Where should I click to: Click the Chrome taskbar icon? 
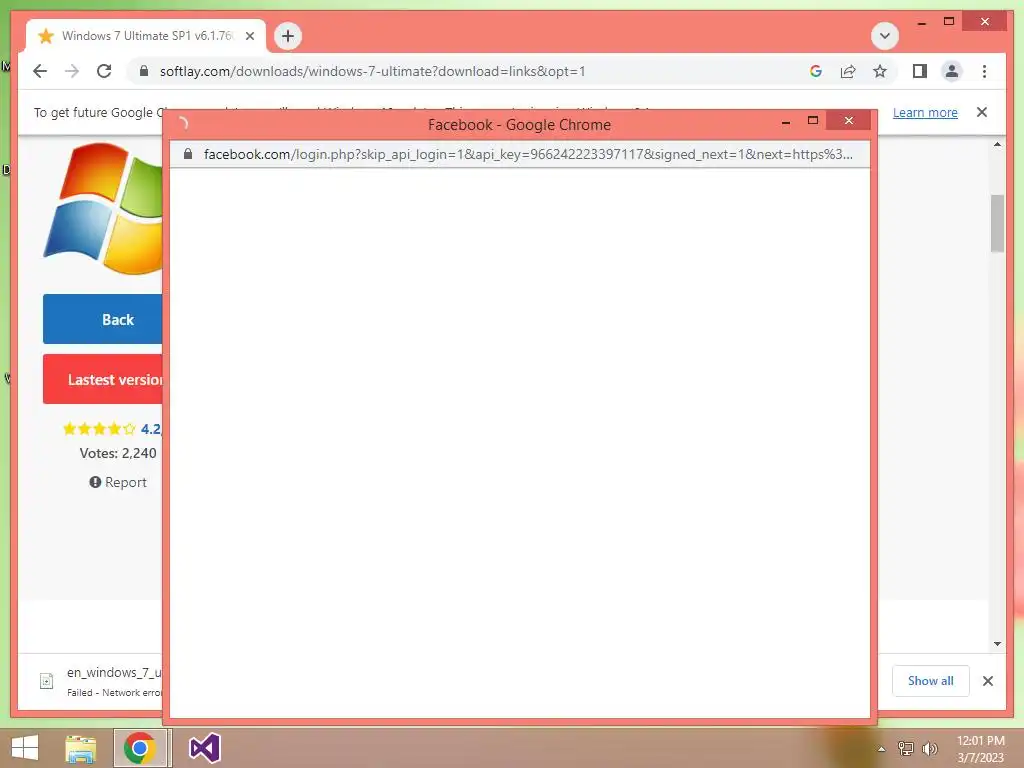click(140, 748)
